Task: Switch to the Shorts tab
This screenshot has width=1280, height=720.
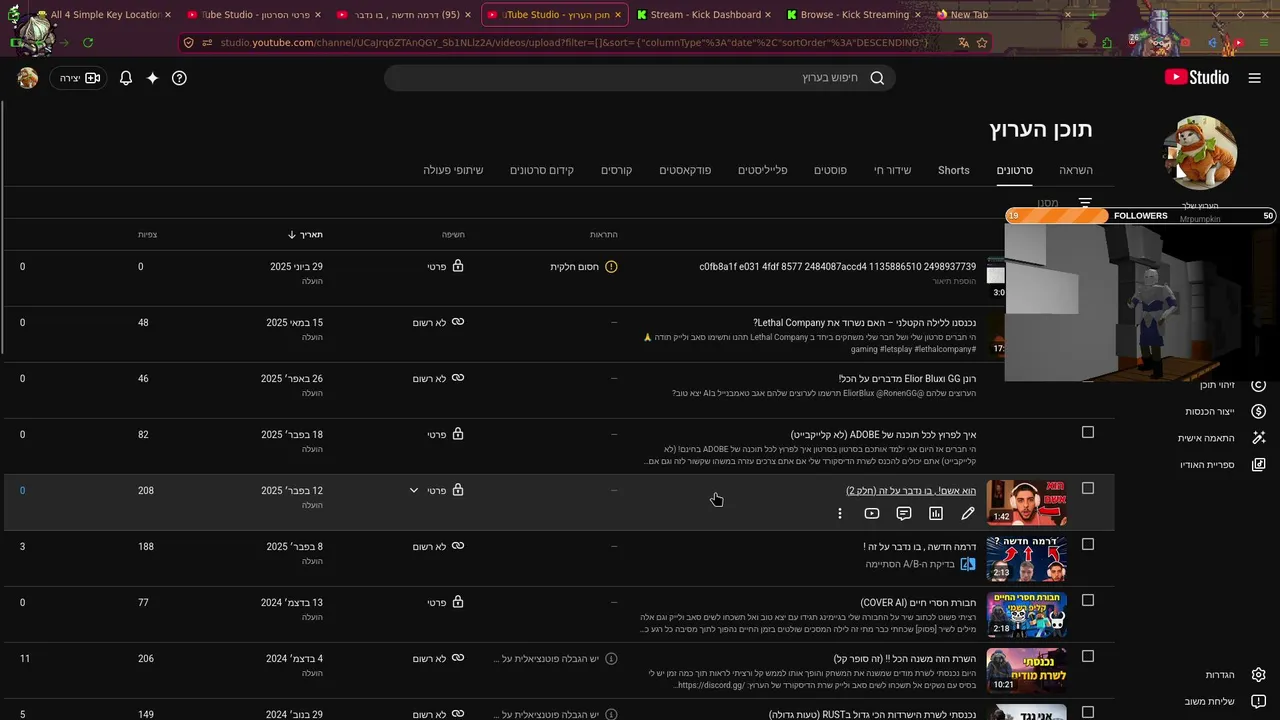Action: click(954, 170)
